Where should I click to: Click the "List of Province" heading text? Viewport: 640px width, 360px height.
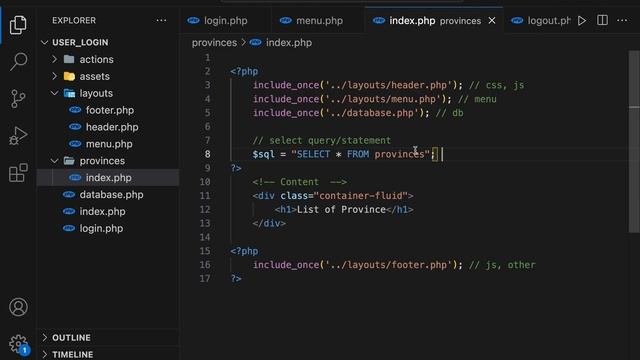pos(341,209)
